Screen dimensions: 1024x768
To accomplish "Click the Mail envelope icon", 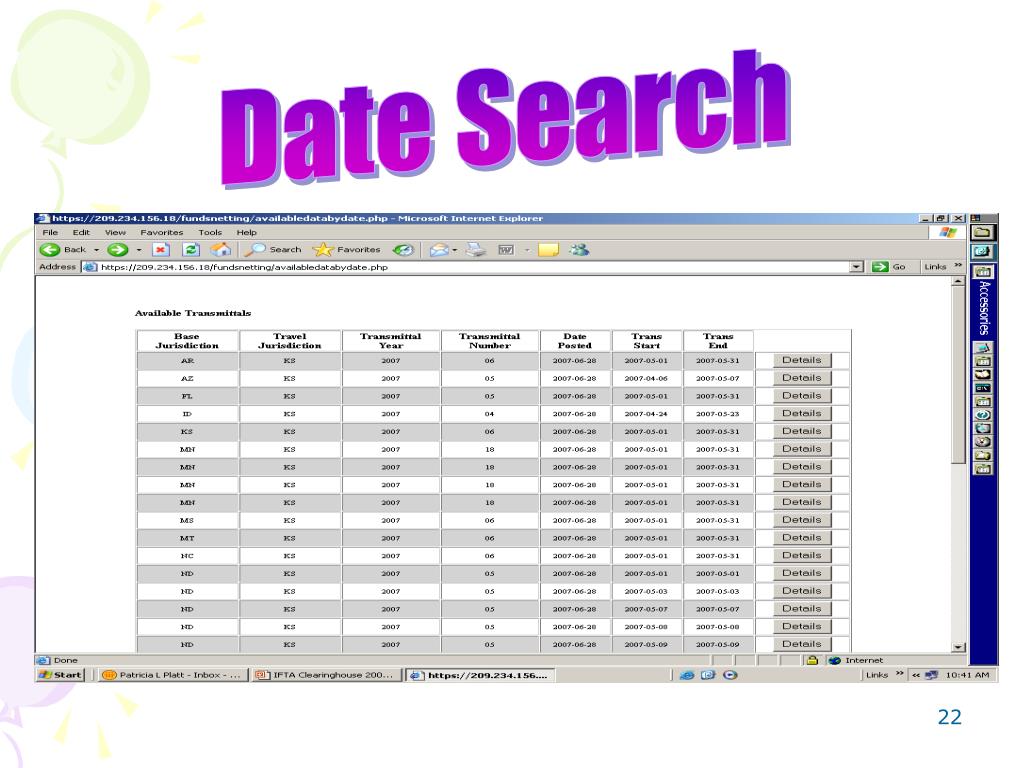I will coord(439,249).
